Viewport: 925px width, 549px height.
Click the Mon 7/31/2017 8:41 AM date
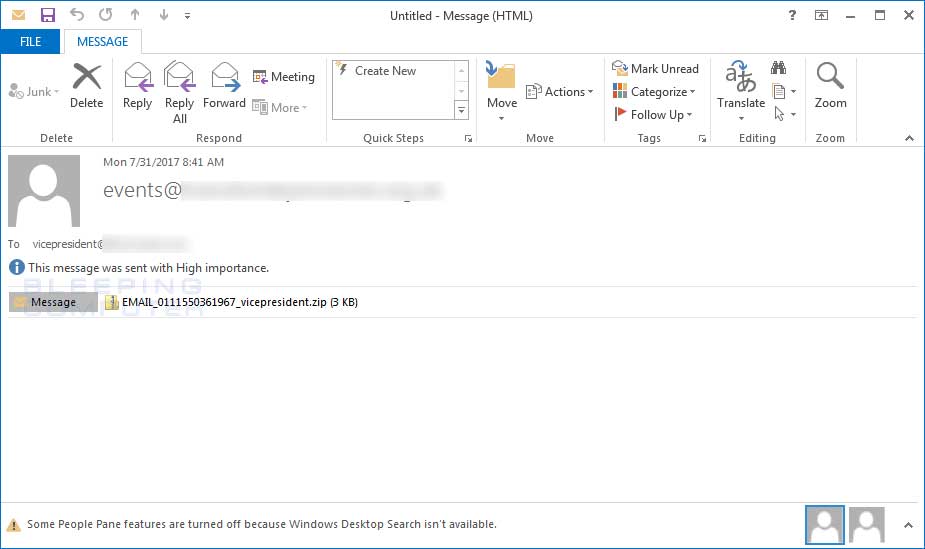163,162
